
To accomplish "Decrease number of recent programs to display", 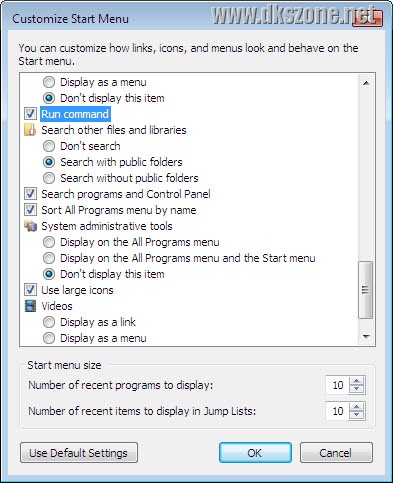I will click(x=357, y=389).
